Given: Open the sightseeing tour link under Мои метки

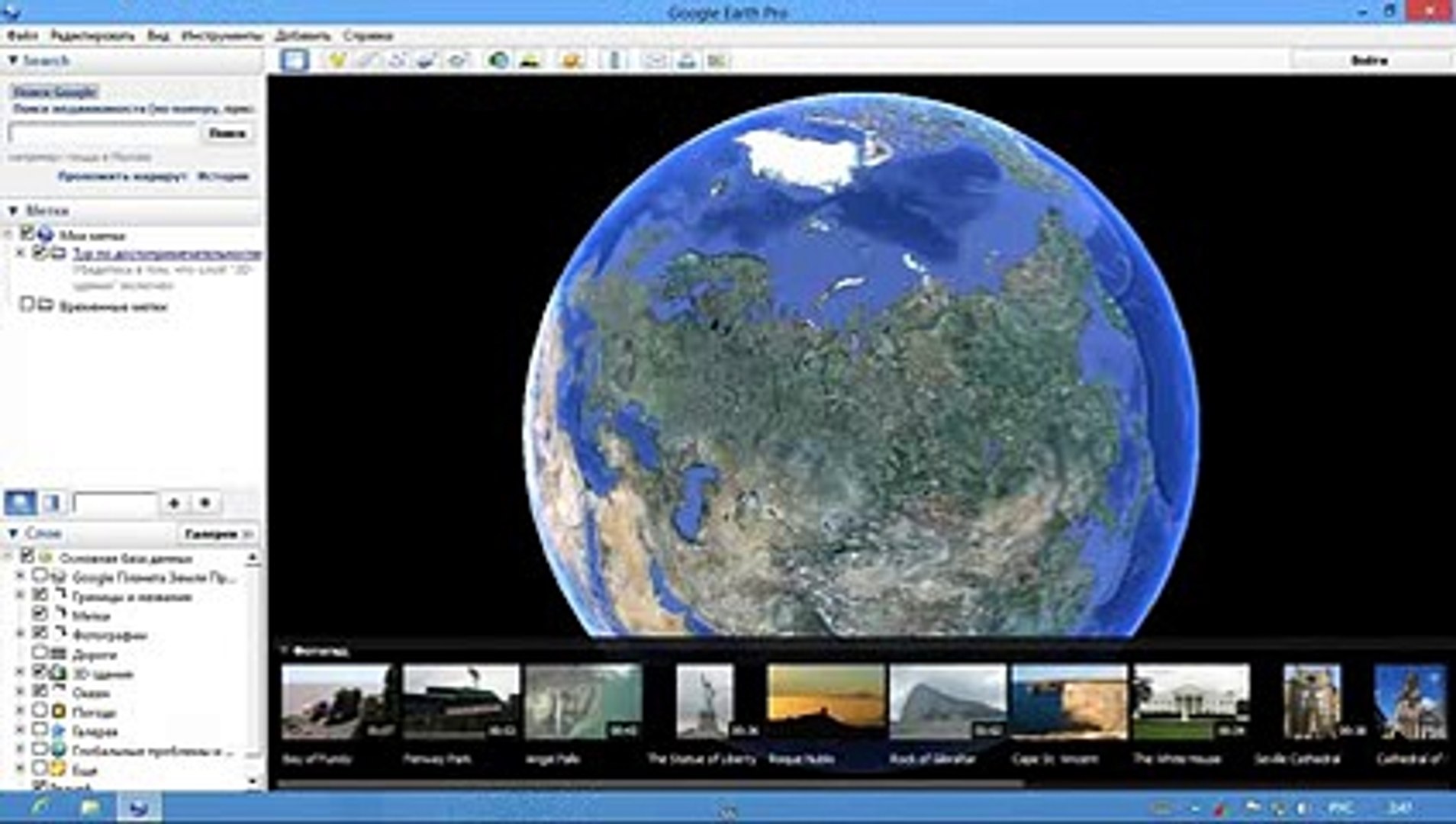Looking at the screenshot, I should [167, 253].
